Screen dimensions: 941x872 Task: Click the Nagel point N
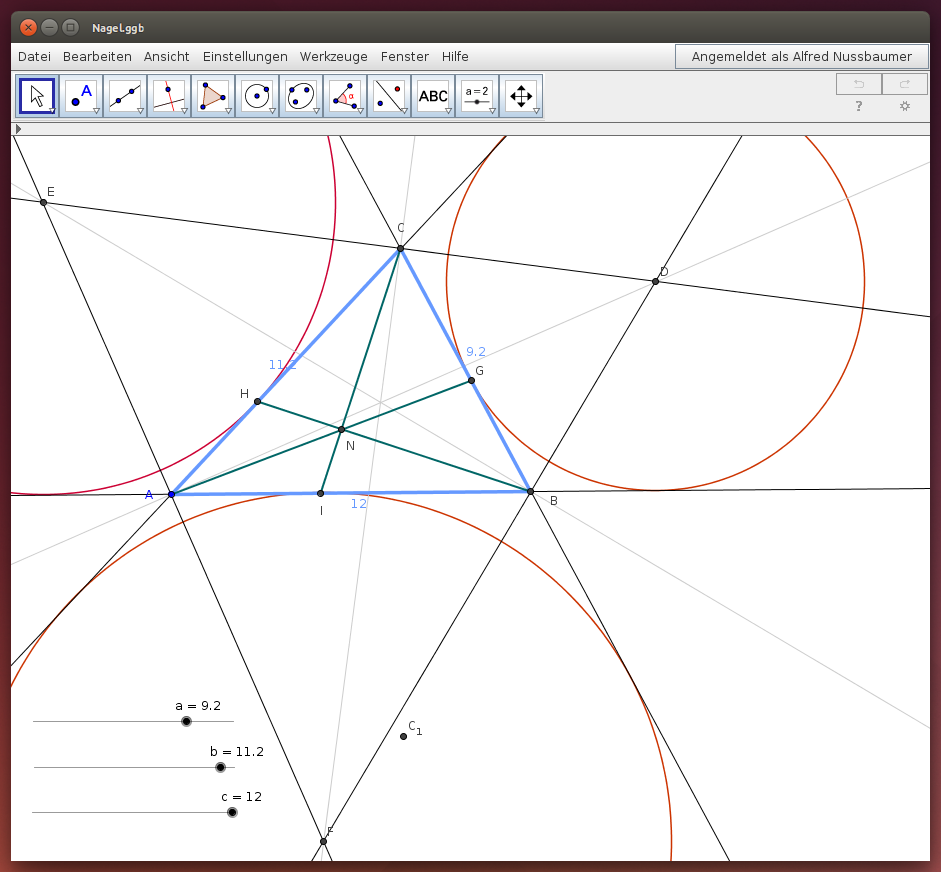click(341, 429)
